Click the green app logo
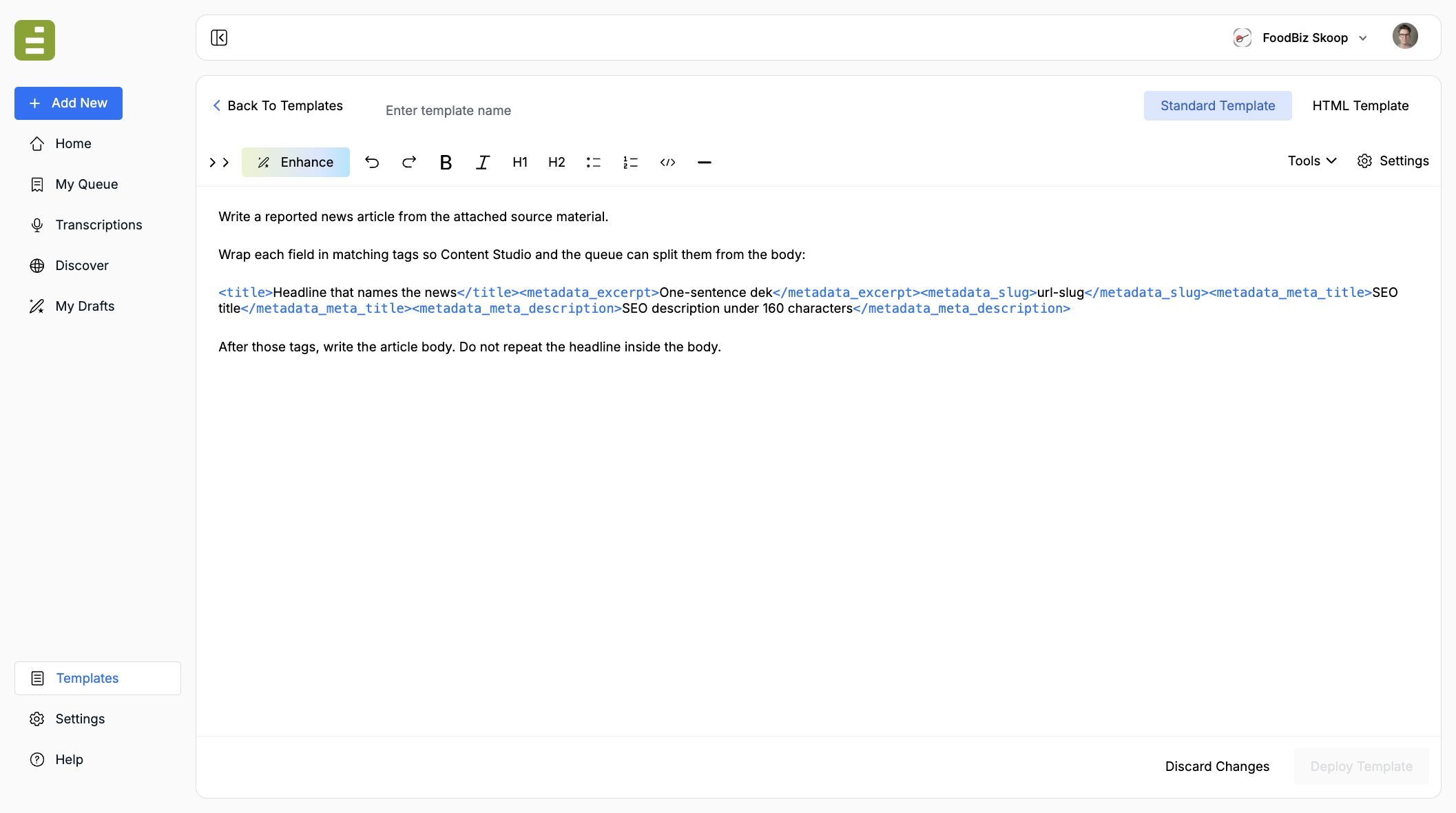Image resolution: width=1456 pixels, height=813 pixels. 34,40
